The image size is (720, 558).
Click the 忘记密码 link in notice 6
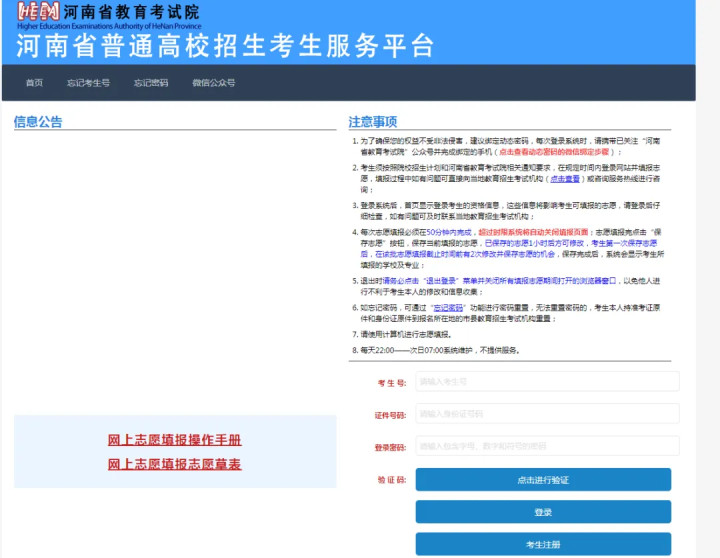tap(448, 308)
